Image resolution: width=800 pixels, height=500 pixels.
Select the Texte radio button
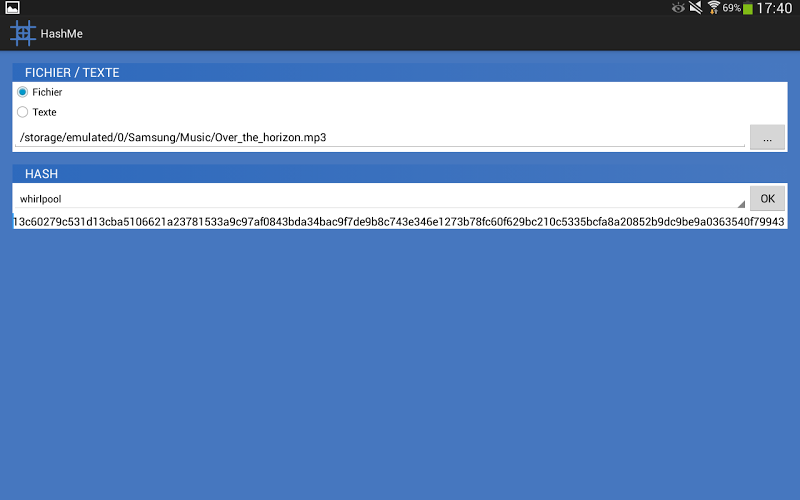point(22,112)
